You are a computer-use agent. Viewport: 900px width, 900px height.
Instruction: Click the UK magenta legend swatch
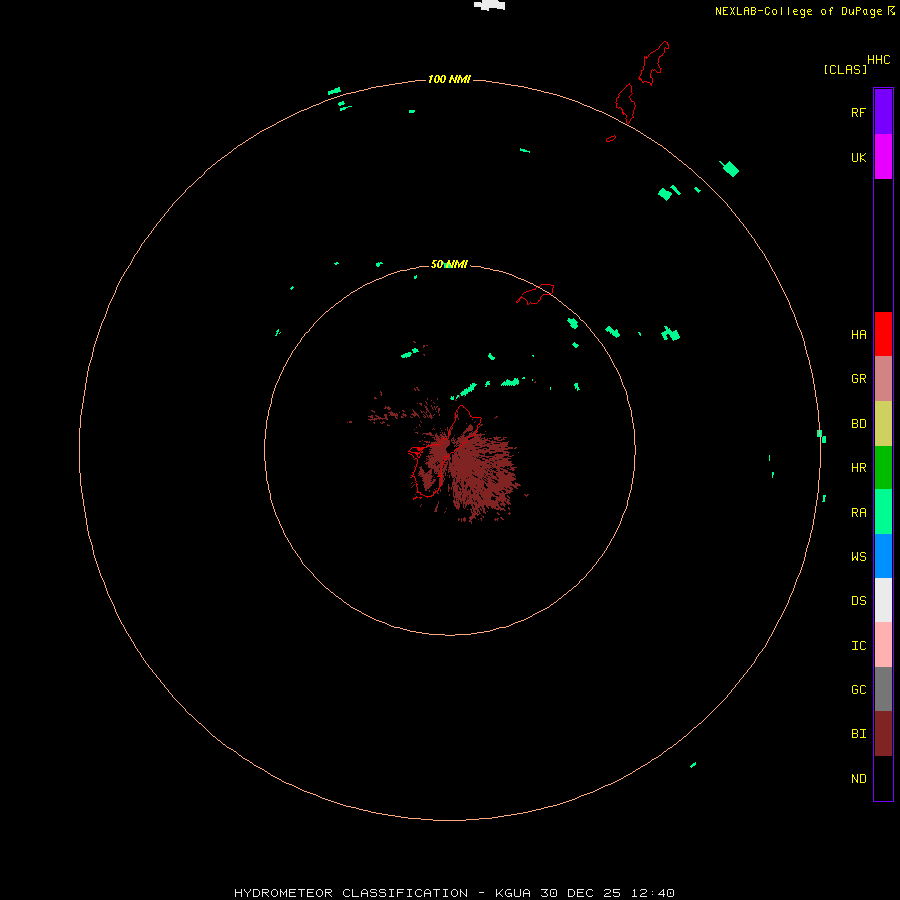883,157
